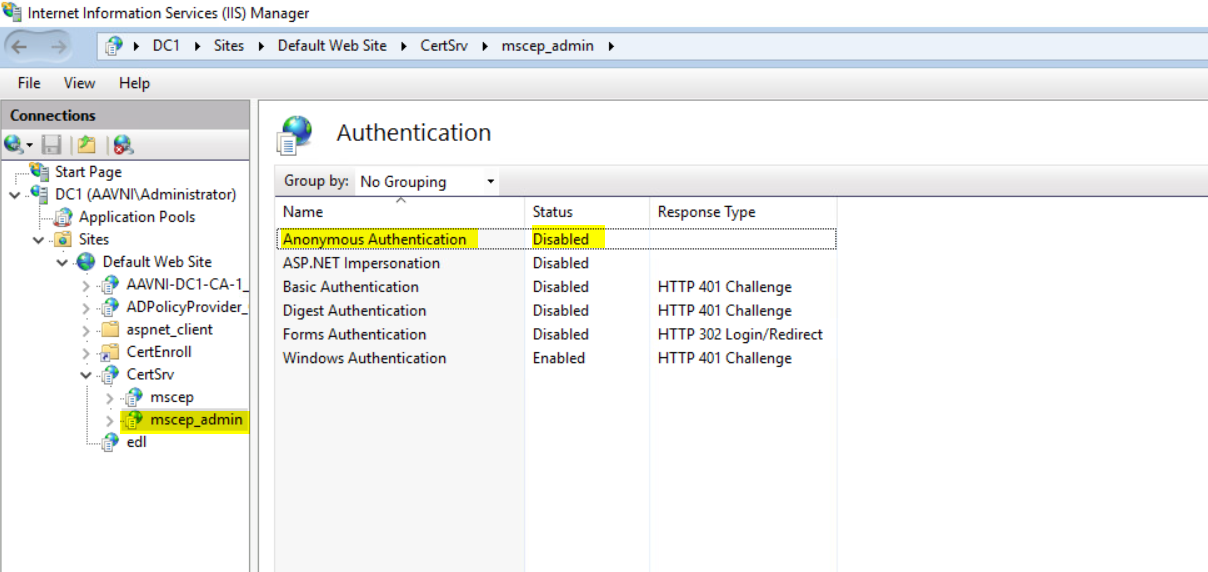Click the Save icon in Connections toolbar
The height and width of the screenshot is (572, 1208).
pos(52,145)
